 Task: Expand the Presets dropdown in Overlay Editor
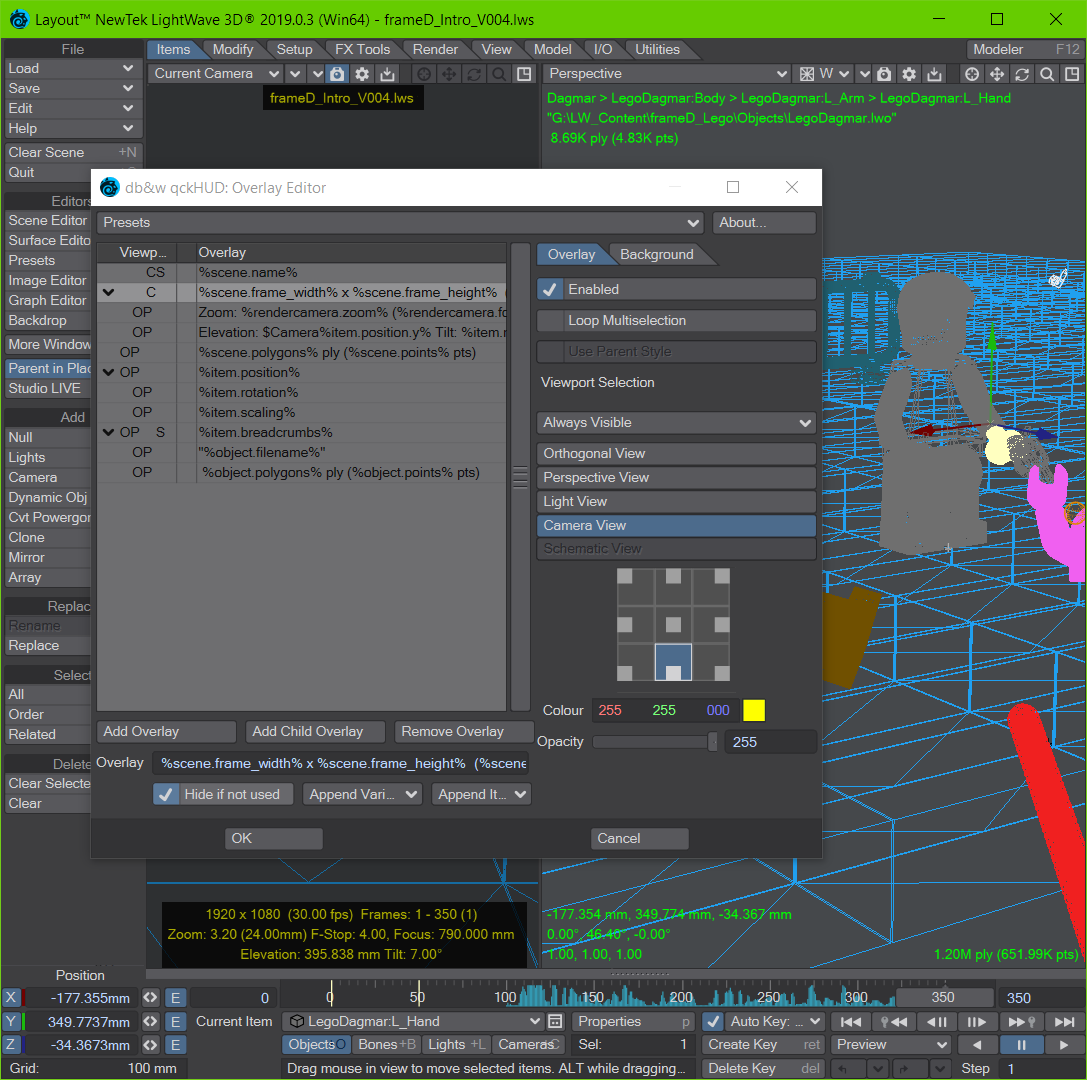[x=400, y=223]
